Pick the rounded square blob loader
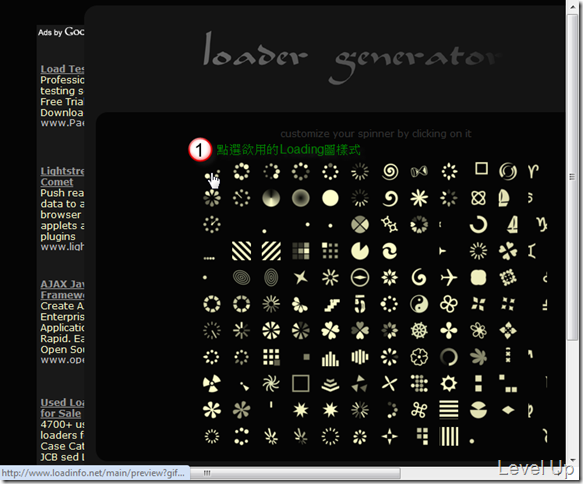 point(479,277)
